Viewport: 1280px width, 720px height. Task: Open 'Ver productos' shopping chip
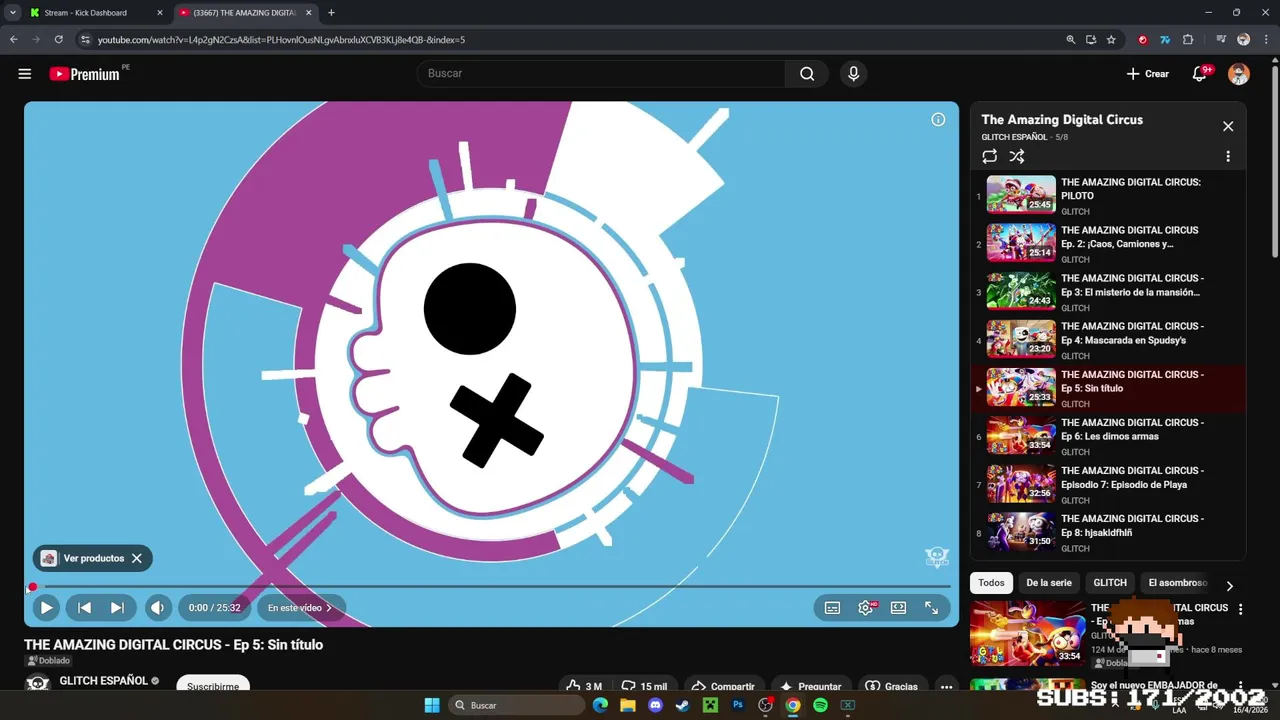click(84, 558)
